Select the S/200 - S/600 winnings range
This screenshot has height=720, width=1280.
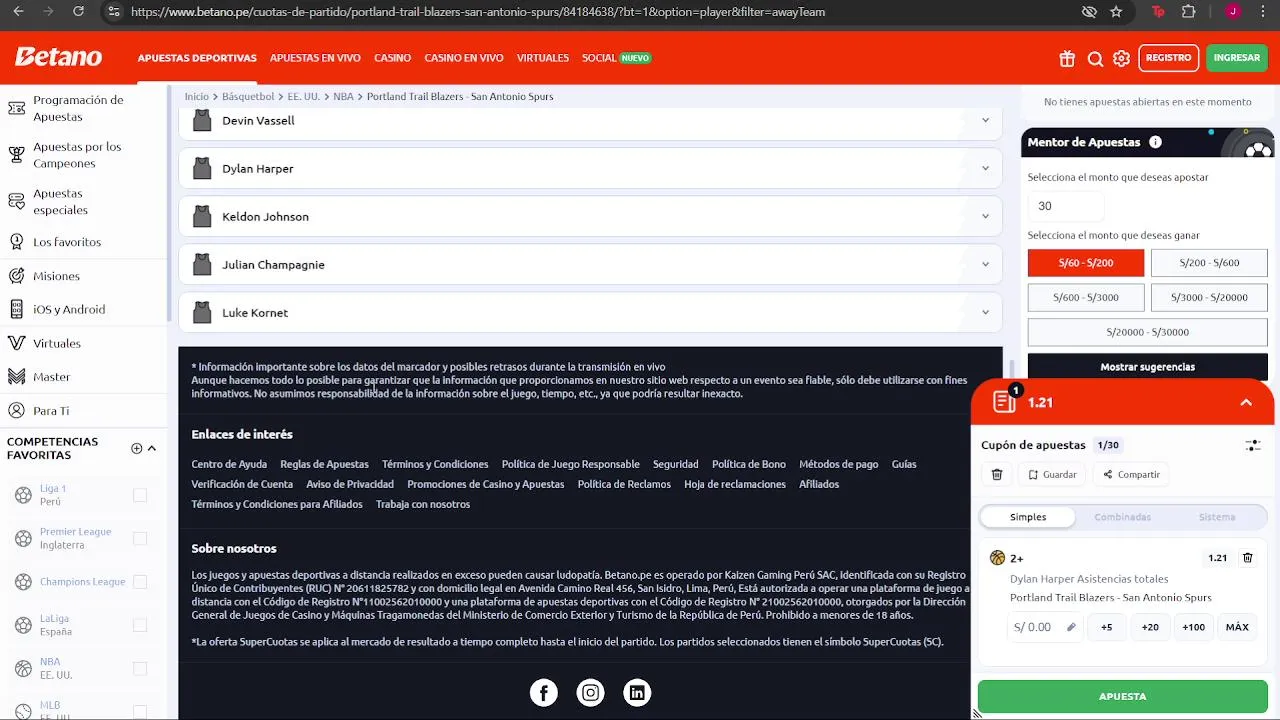click(x=1209, y=263)
